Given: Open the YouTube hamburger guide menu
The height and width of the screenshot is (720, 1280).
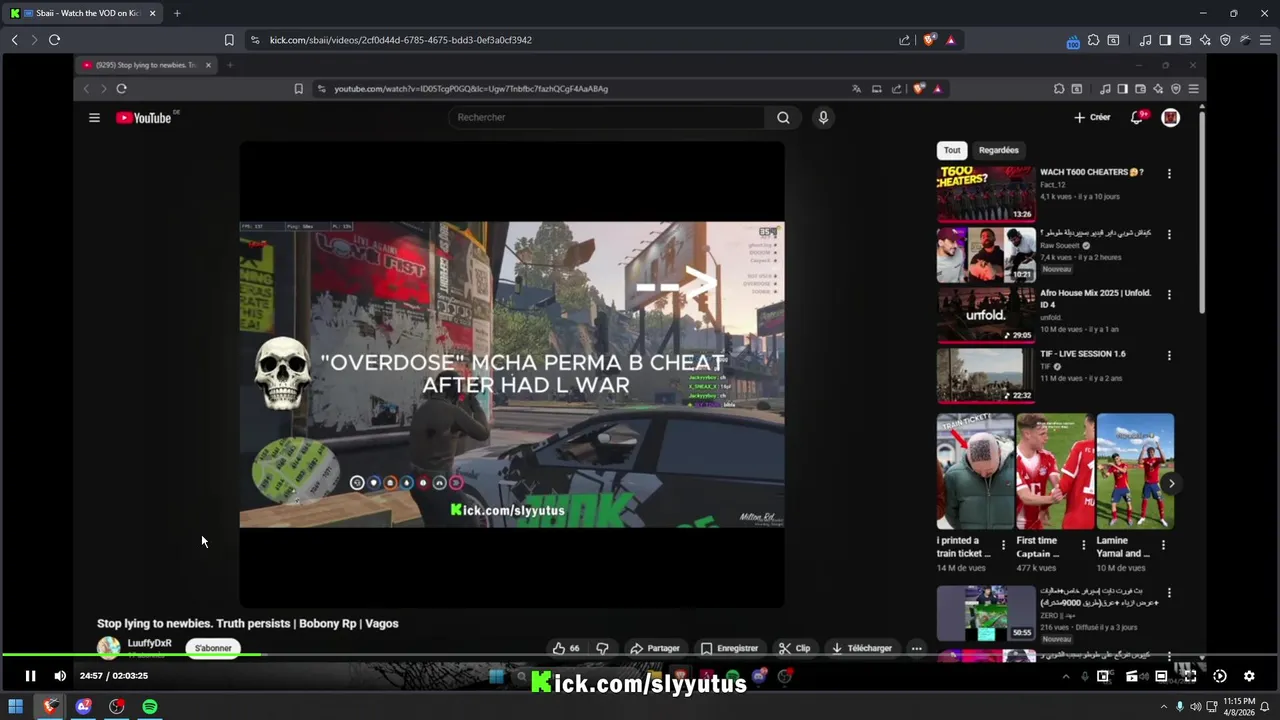Looking at the screenshot, I should [x=94, y=117].
